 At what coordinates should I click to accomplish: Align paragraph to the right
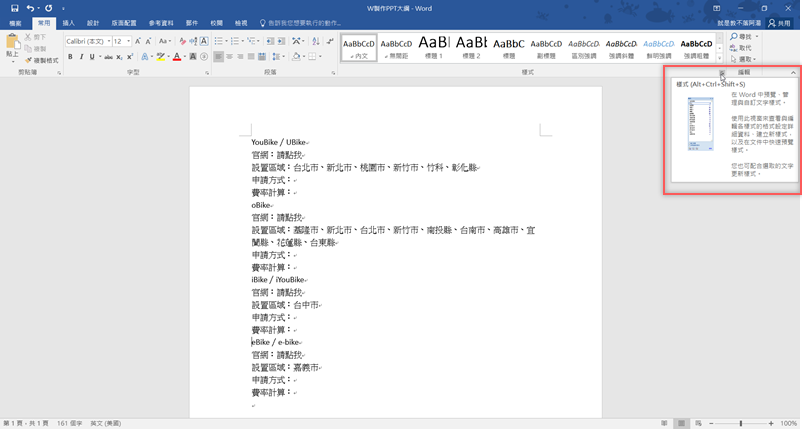point(240,57)
